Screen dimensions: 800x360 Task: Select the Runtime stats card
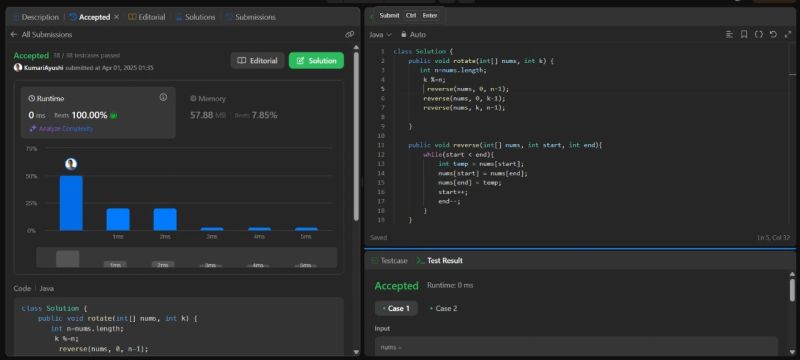tap(98, 113)
